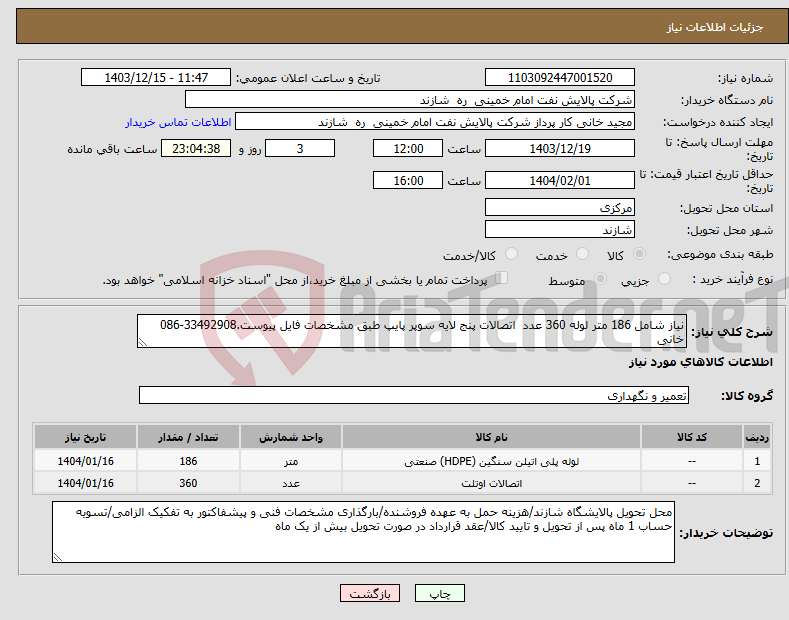Image resolution: width=789 pixels, height=620 pixels.
Task: Click the بازگشت (back) button
Action: (x=370, y=594)
